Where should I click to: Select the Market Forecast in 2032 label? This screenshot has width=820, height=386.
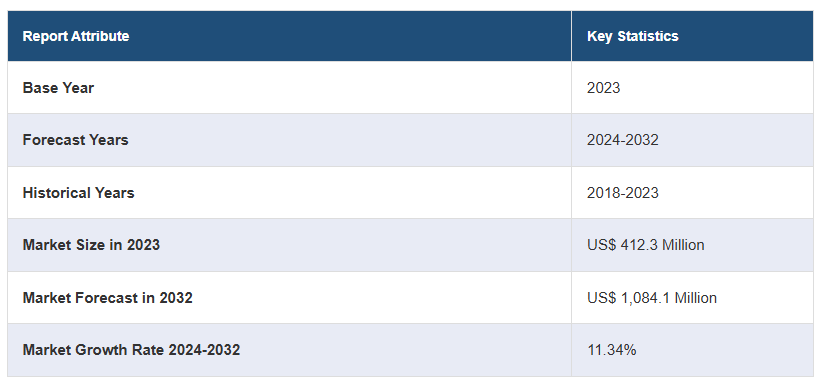pyautogui.click(x=108, y=298)
